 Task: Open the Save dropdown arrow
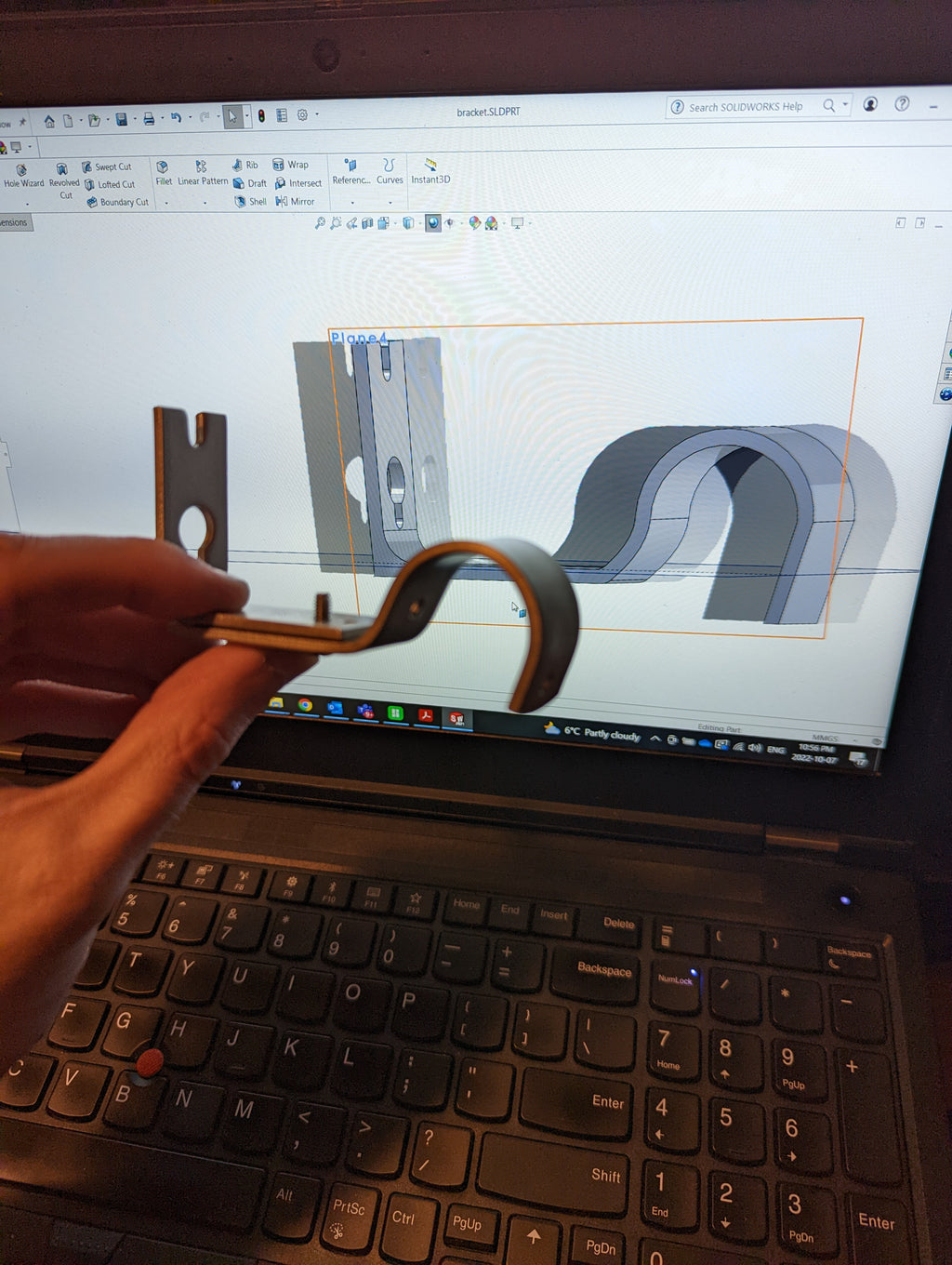point(134,120)
